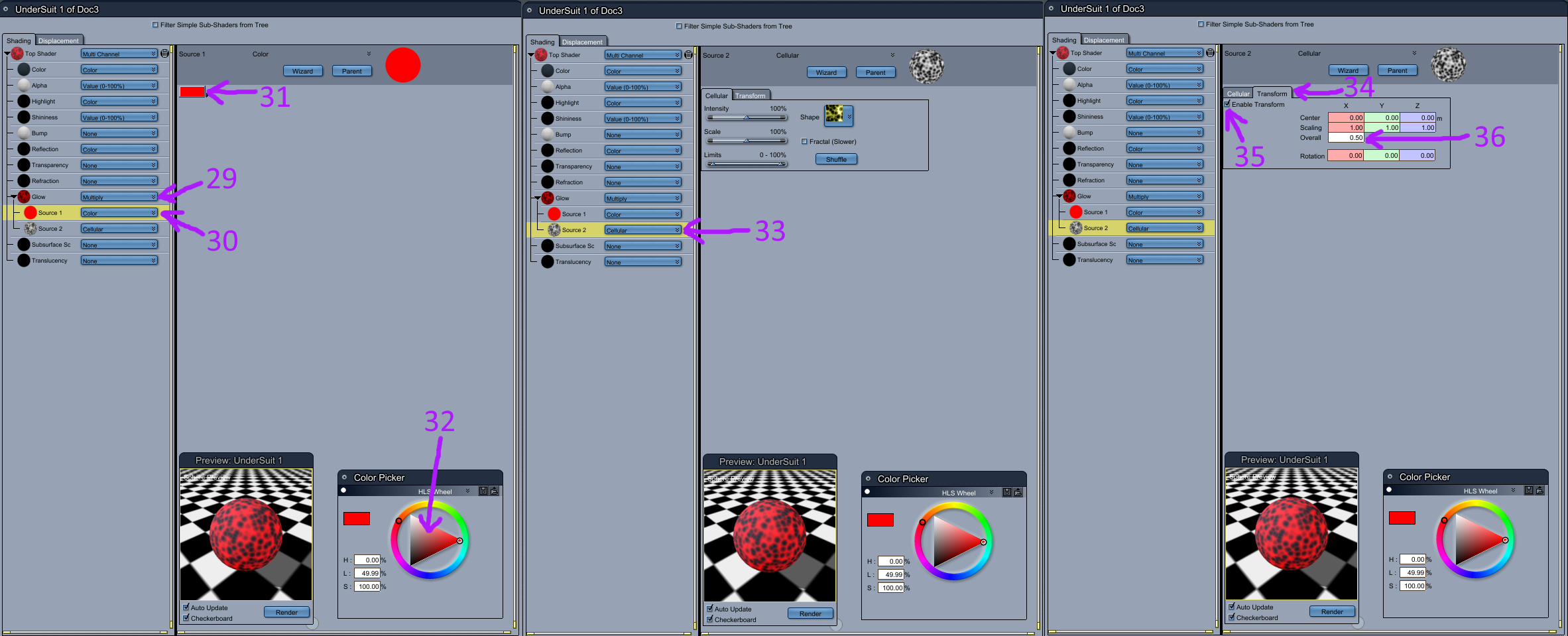1568x636 pixels.
Task: Toggle Filter Simple Sub-Shaders checkbox in Cellular-tab window
Action: pyautogui.click(x=679, y=27)
